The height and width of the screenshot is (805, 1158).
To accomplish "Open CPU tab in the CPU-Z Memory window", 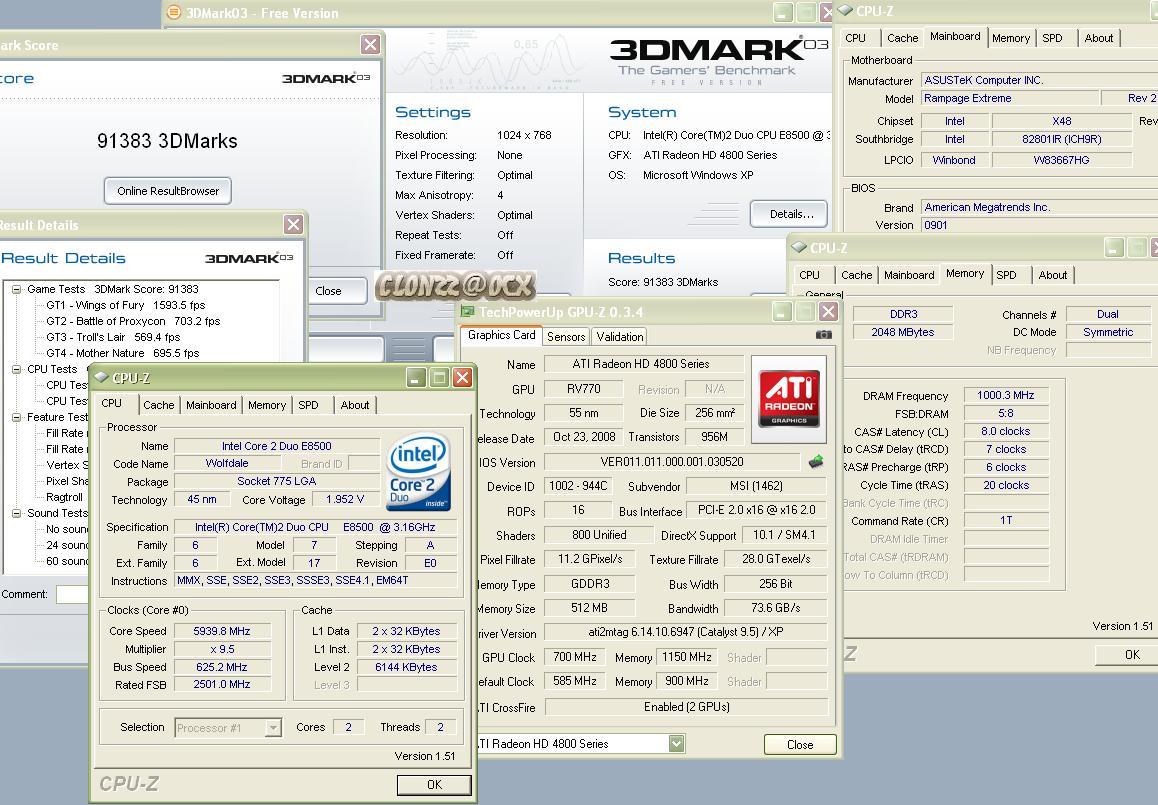I will click(809, 275).
